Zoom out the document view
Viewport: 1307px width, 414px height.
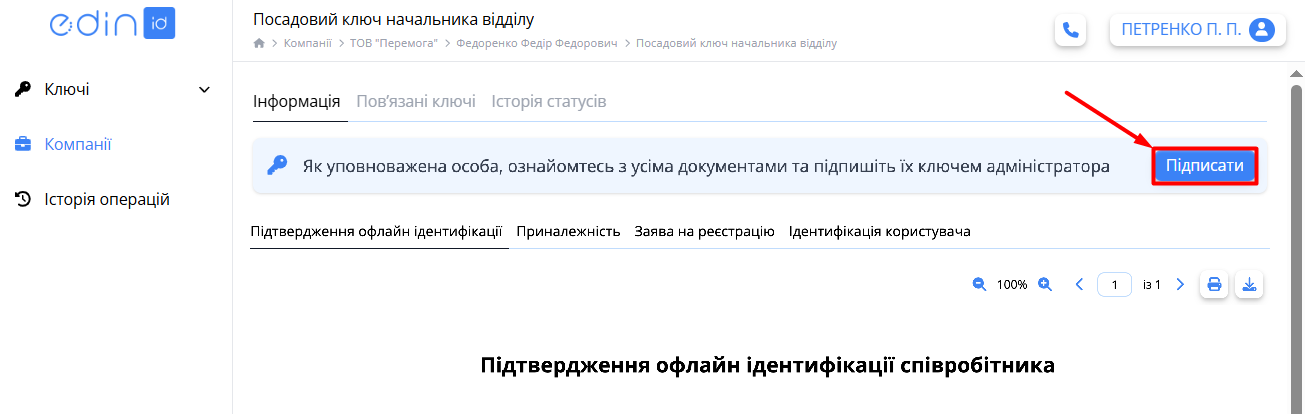(x=979, y=284)
